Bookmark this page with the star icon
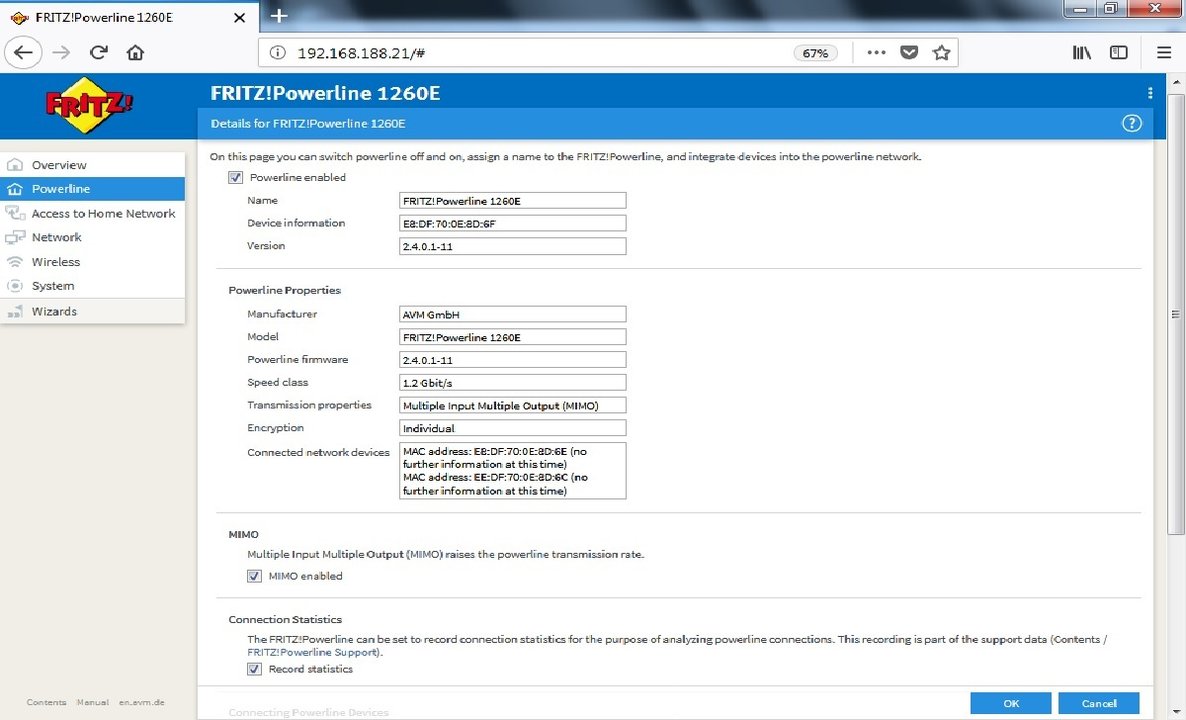The width and height of the screenshot is (1186, 720). tap(941, 52)
